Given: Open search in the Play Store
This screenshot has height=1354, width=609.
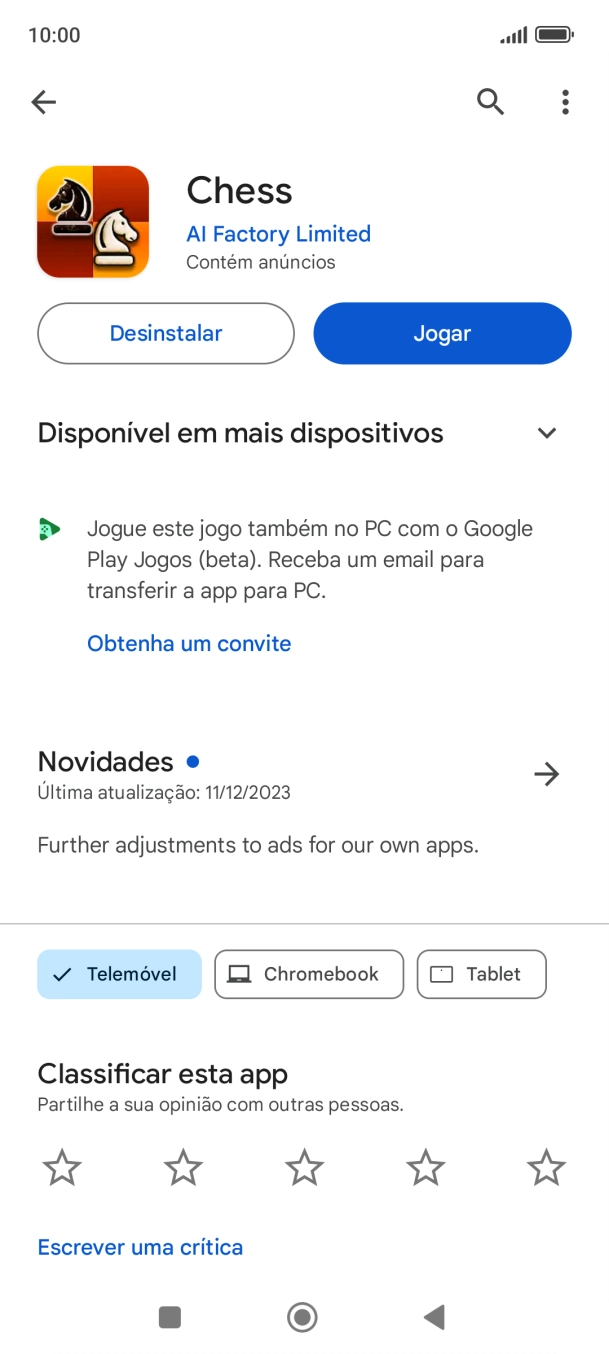Looking at the screenshot, I should (x=490, y=101).
